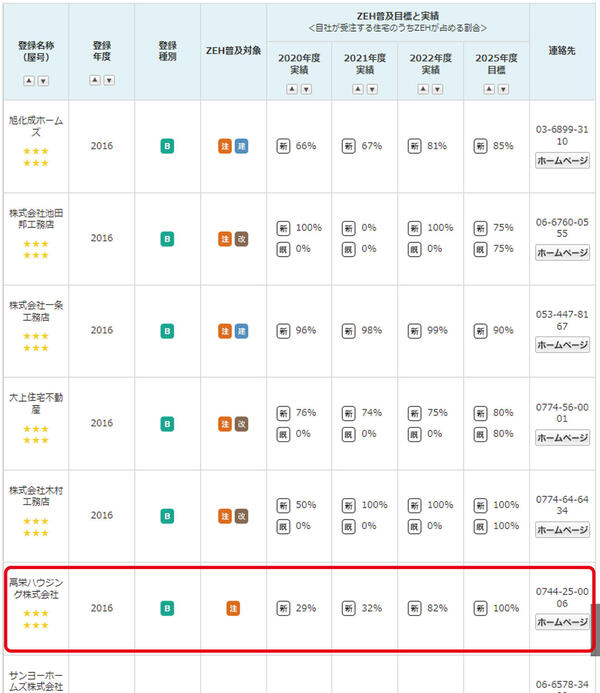This screenshot has height=693, width=600.
Task: Click green B badge in 旭化成ホームズ row
Action: [167, 146]
